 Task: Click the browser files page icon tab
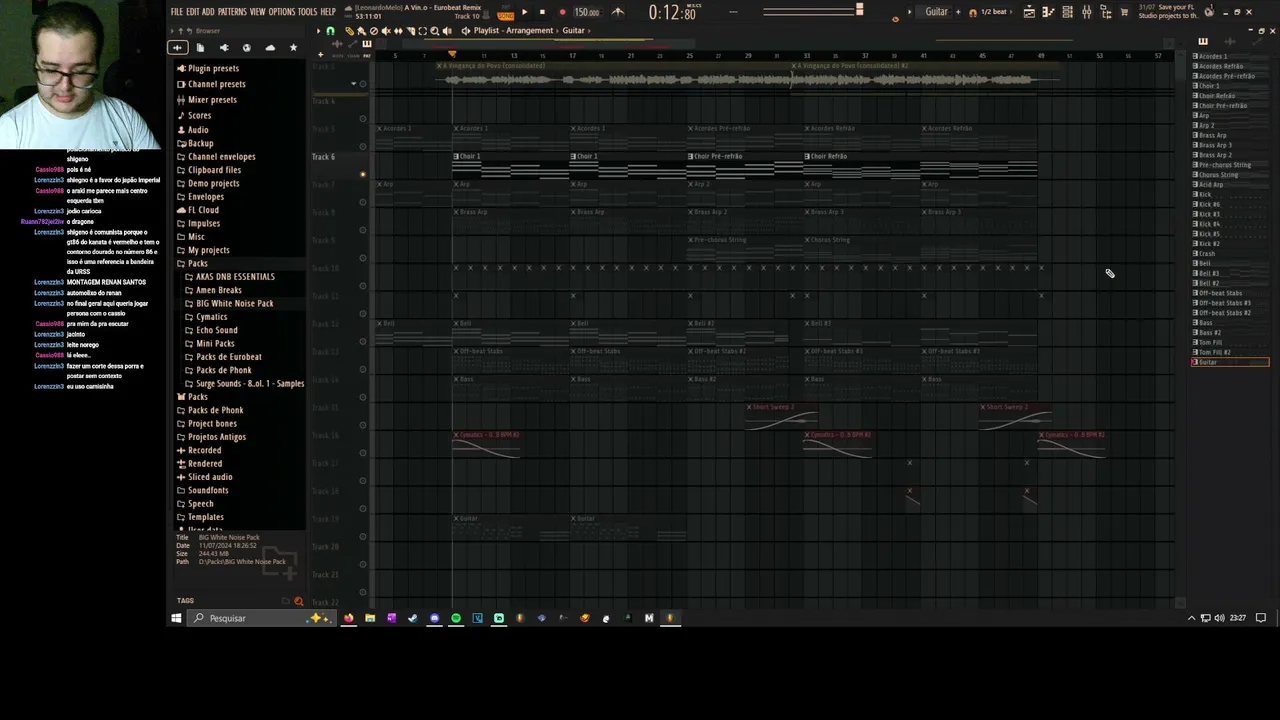[200, 48]
